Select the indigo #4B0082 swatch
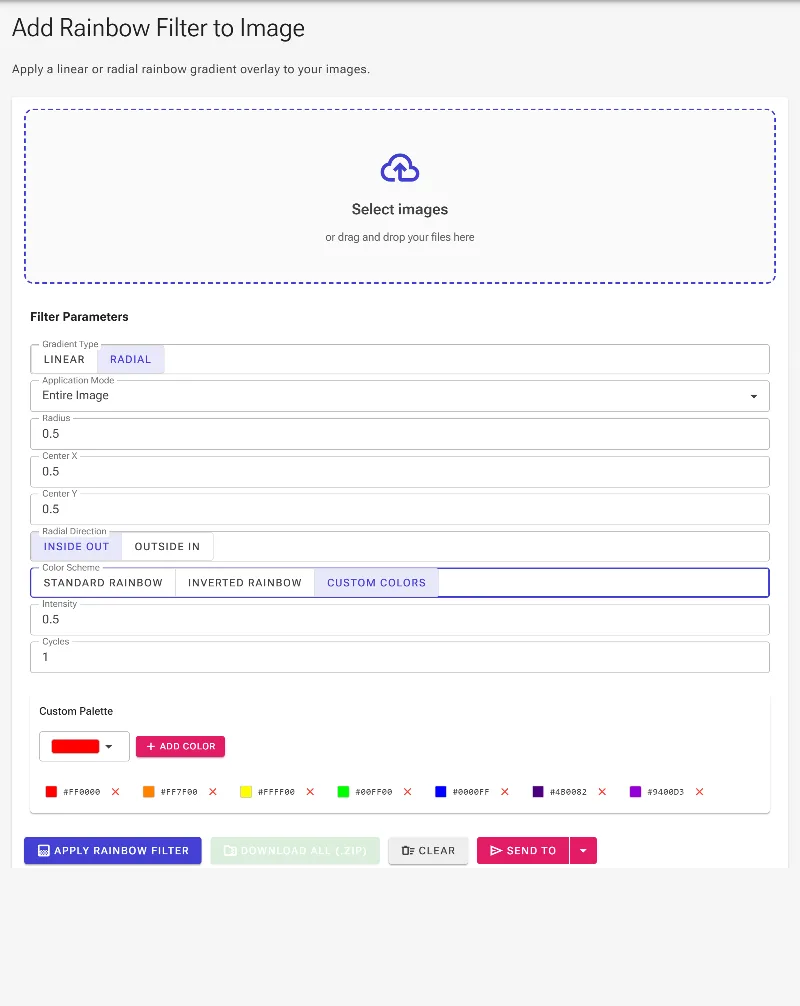Image resolution: width=800 pixels, height=1006 pixels. (538, 792)
